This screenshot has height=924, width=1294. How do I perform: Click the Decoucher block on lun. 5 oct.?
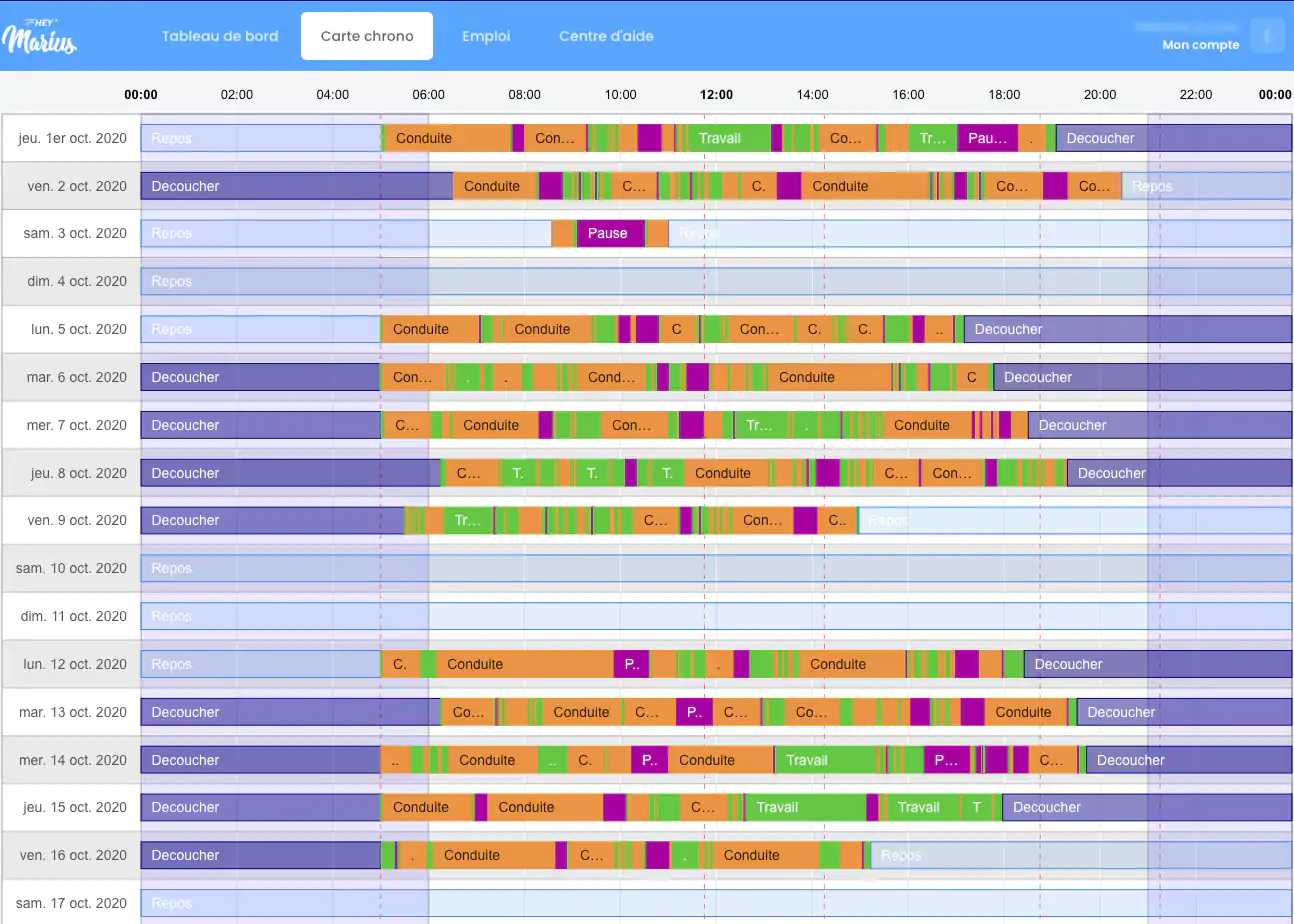(1128, 329)
